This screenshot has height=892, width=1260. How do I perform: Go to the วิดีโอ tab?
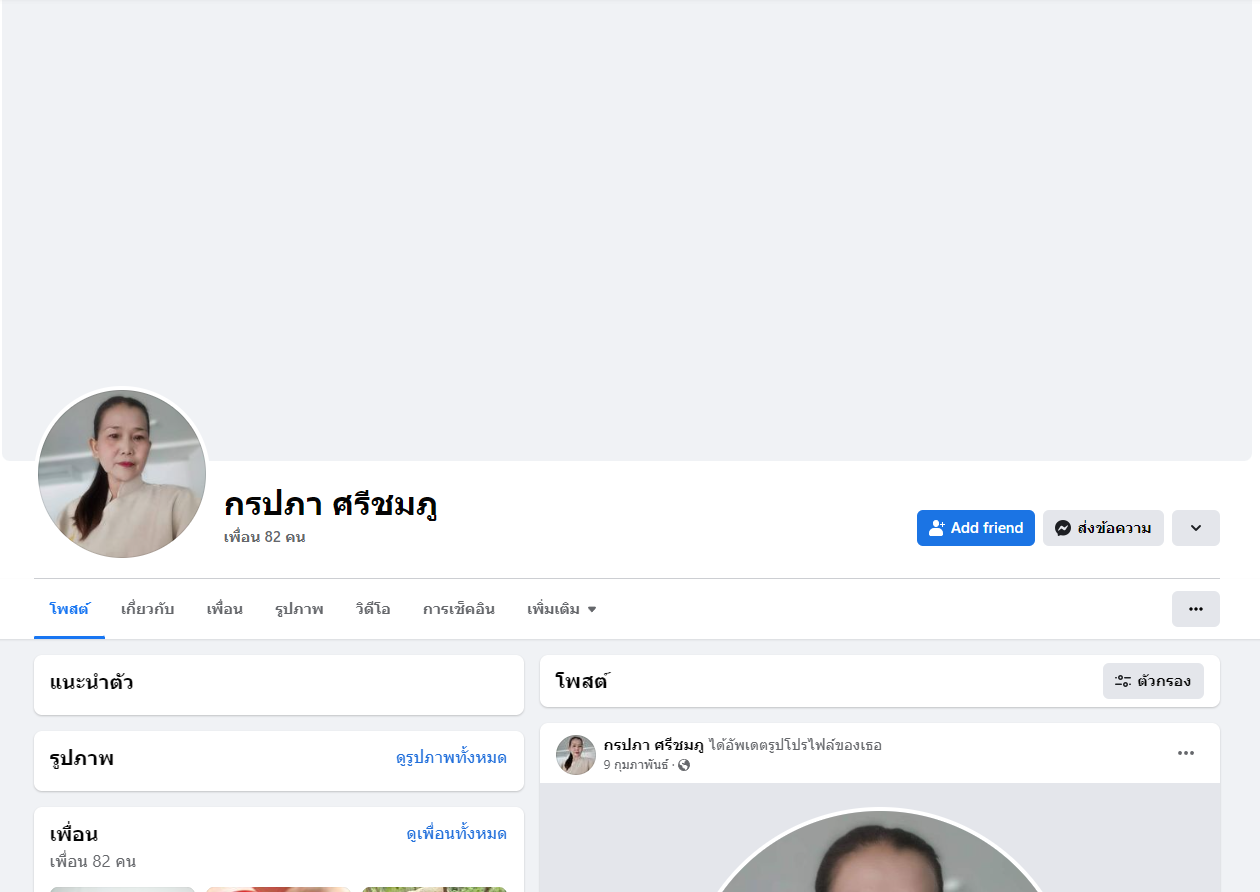click(x=373, y=609)
